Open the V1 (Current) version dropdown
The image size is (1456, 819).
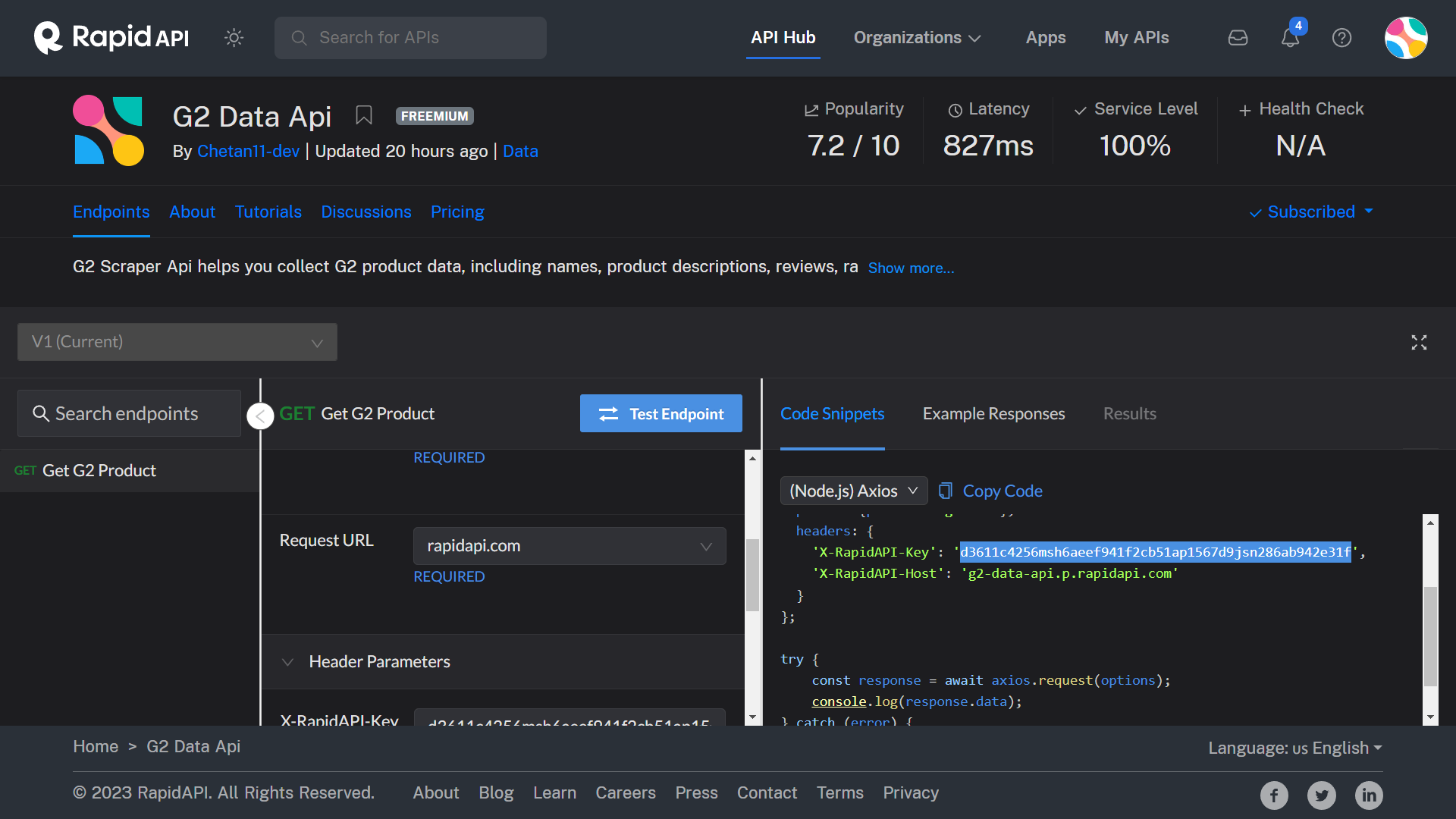point(177,342)
